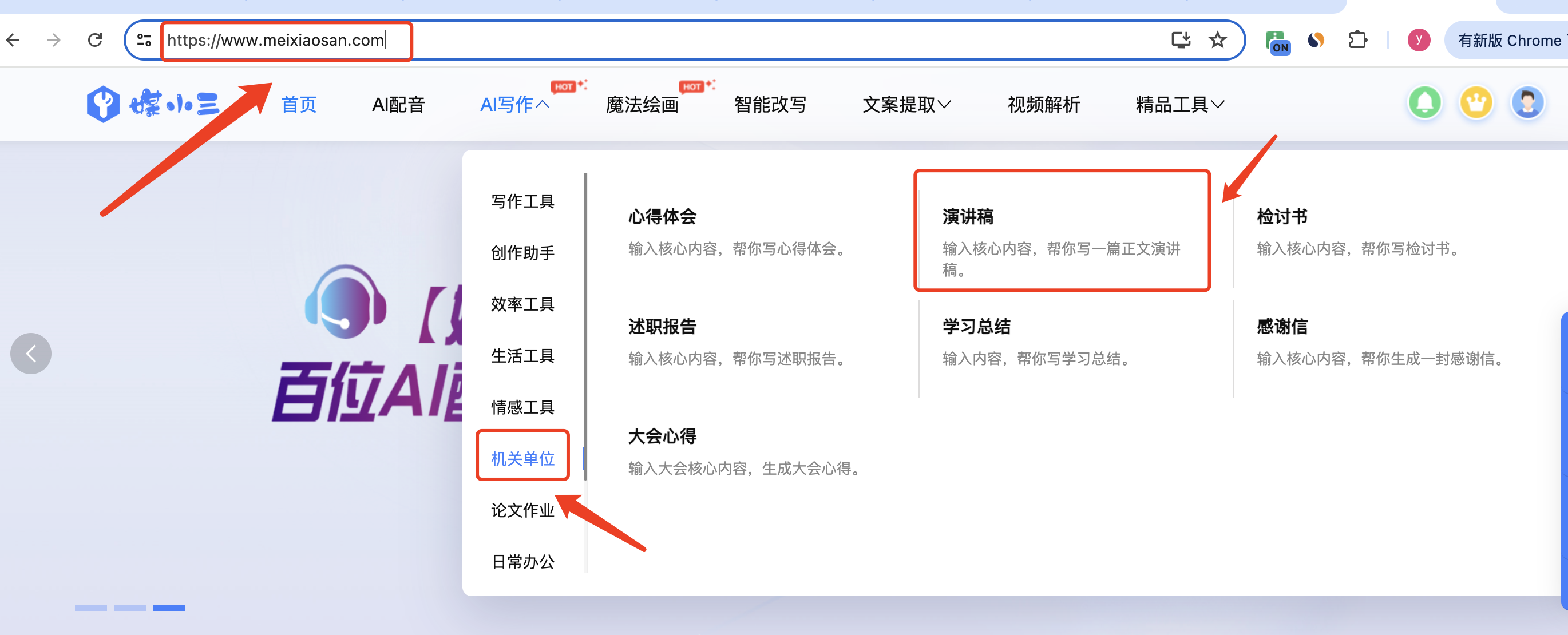Open the browser extensions puzzle icon
Image resolution: width=1568 pixels, height=635 pixels.
tap(1357, 40)
